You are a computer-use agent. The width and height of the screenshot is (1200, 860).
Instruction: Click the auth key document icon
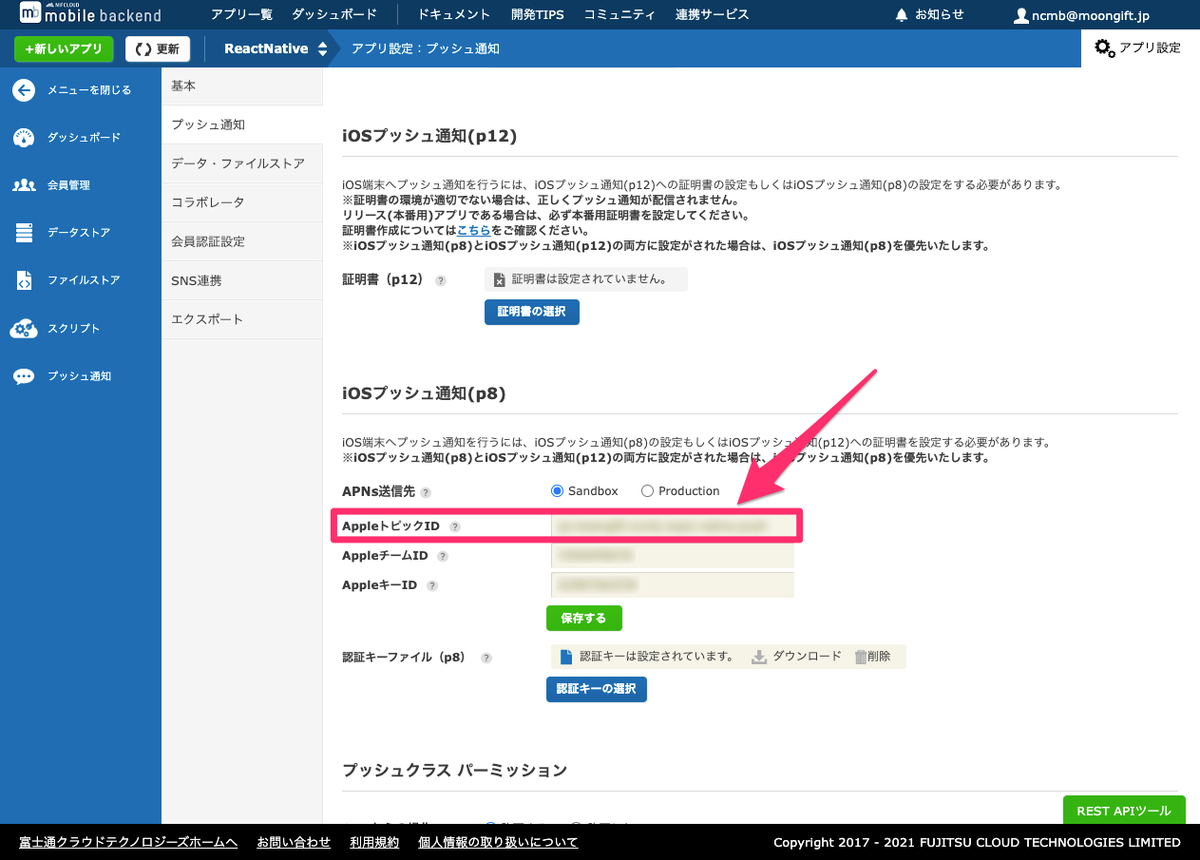[567, 657]
